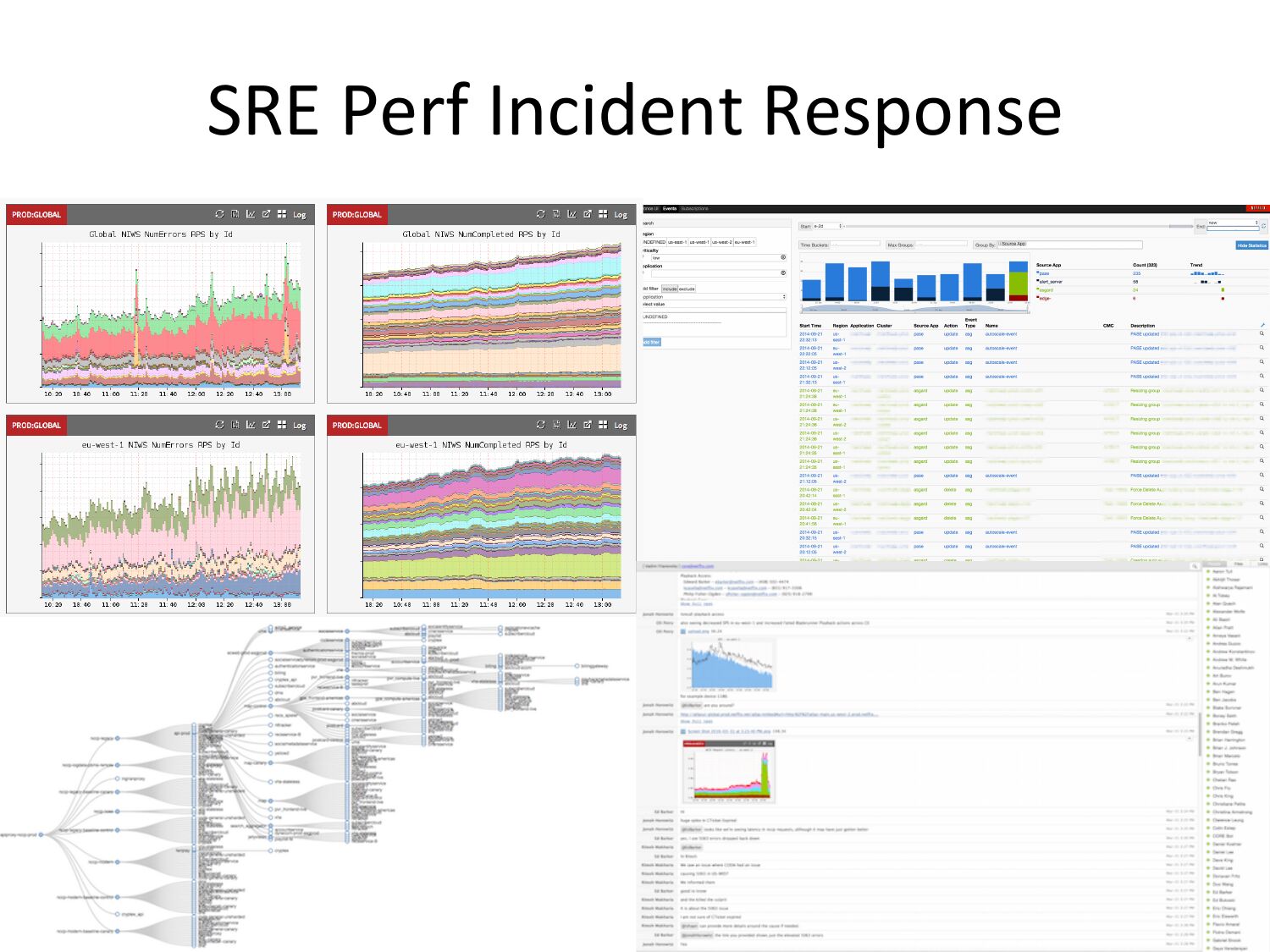Image resolution: width=1270 pixels, height=952 pixels.
Task: Click document export icon on Global NumCompleted panel
Action: [556, 214]
